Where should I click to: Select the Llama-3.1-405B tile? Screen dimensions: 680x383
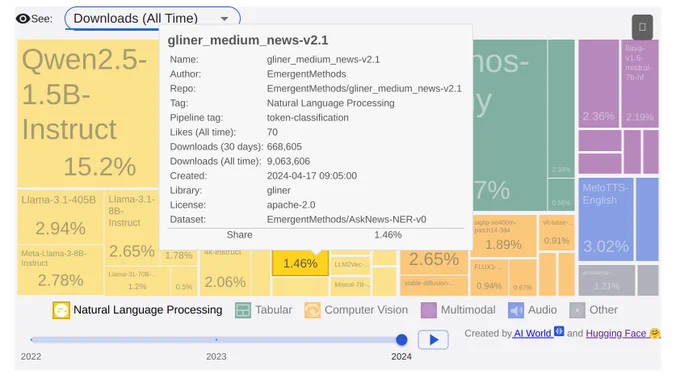point(60,217)
